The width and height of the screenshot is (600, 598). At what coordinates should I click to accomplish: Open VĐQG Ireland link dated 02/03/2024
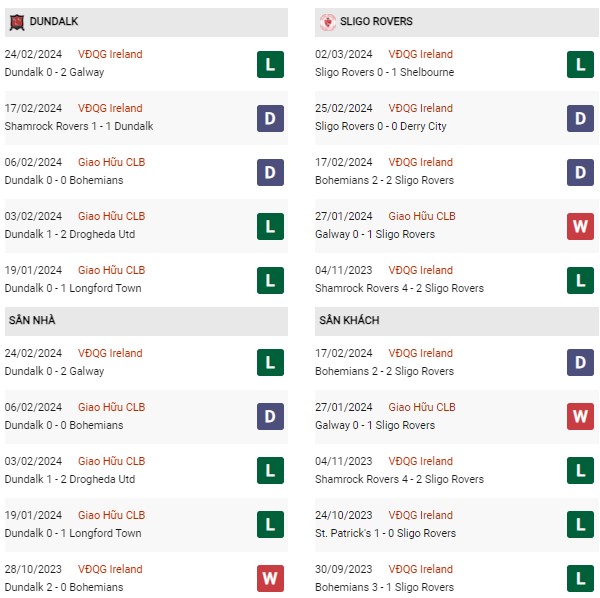tap(421, 54)
